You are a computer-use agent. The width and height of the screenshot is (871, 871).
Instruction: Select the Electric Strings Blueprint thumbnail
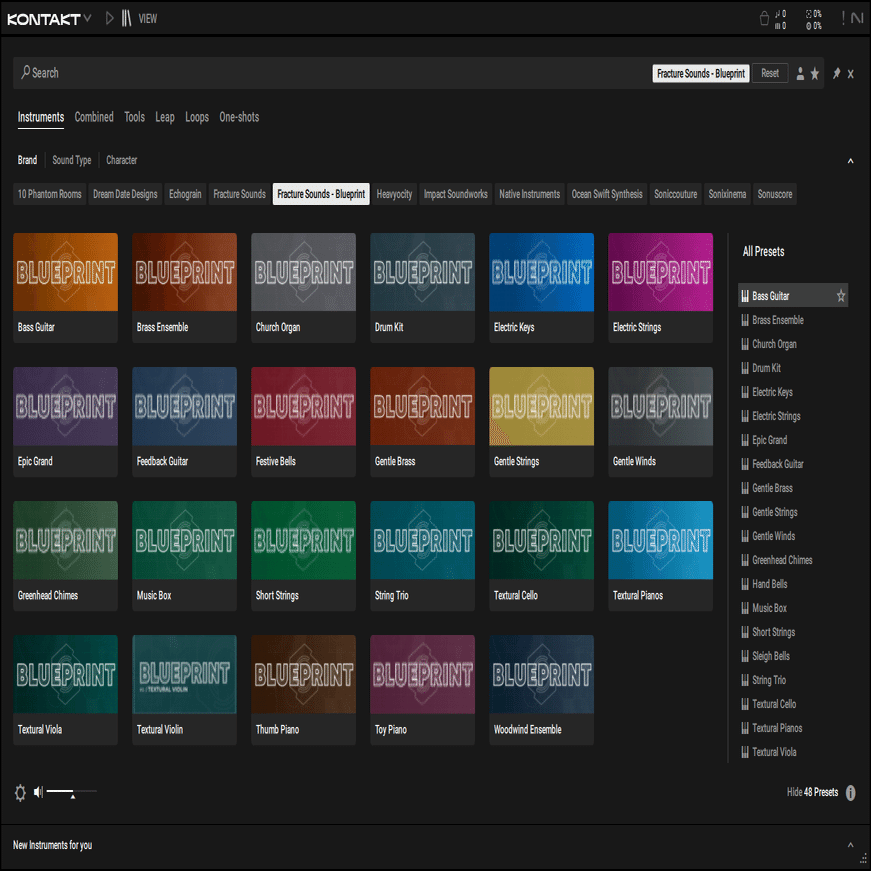click(660, 272)
